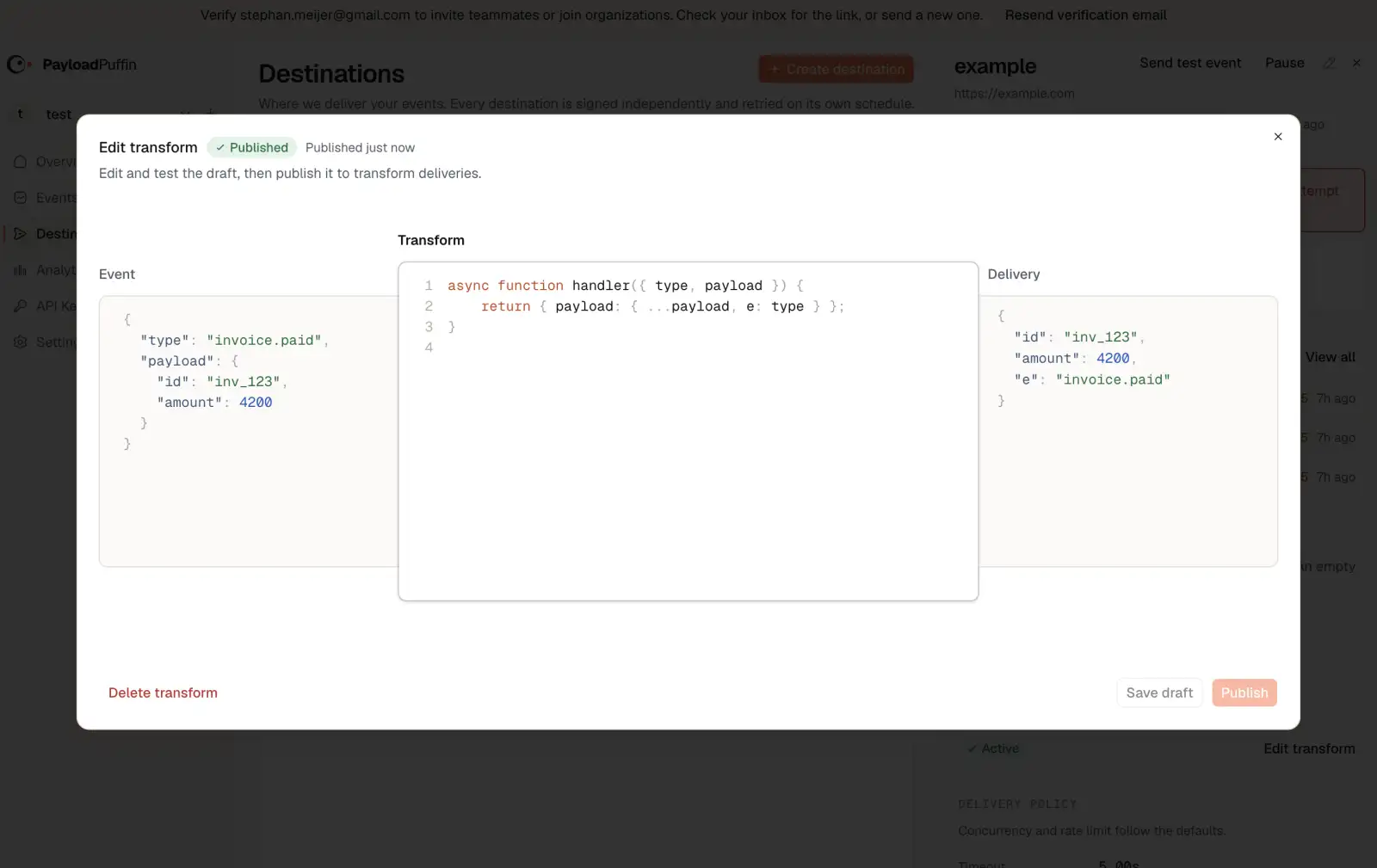Click line 2 return statement in editor

[663, 306]
